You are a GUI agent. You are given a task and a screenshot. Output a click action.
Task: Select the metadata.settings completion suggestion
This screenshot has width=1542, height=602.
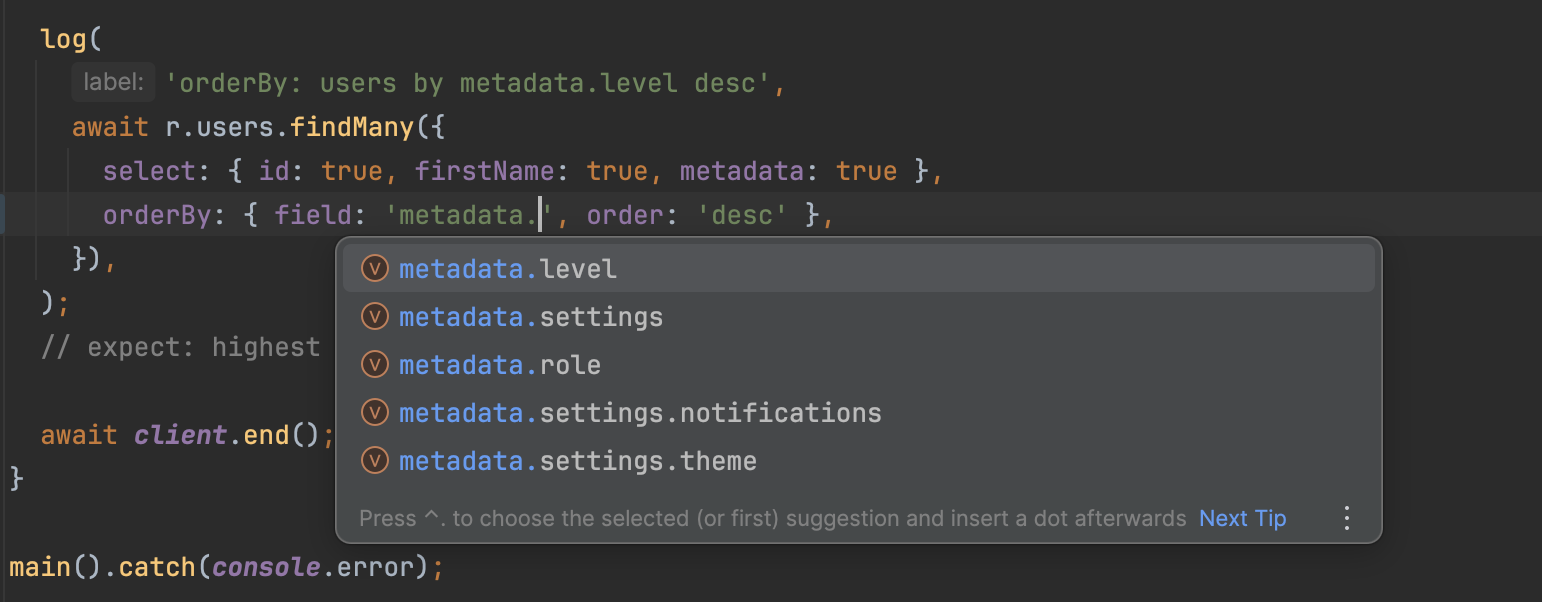click(530, 316)
